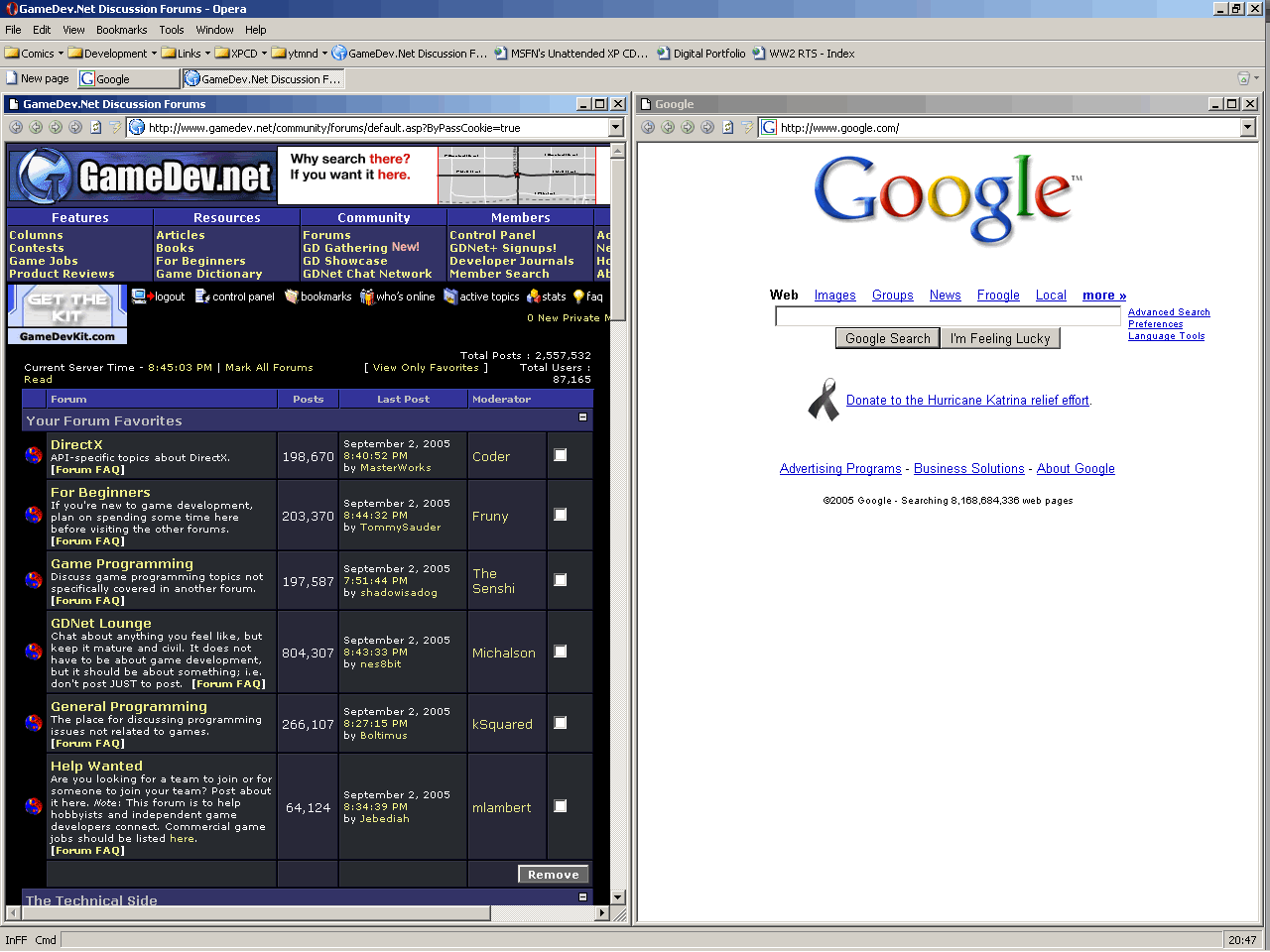Reload the GameDev.net forums page
Viewport: 1270px width, 952px height.
pyautogui.click(x=96, y=127)
